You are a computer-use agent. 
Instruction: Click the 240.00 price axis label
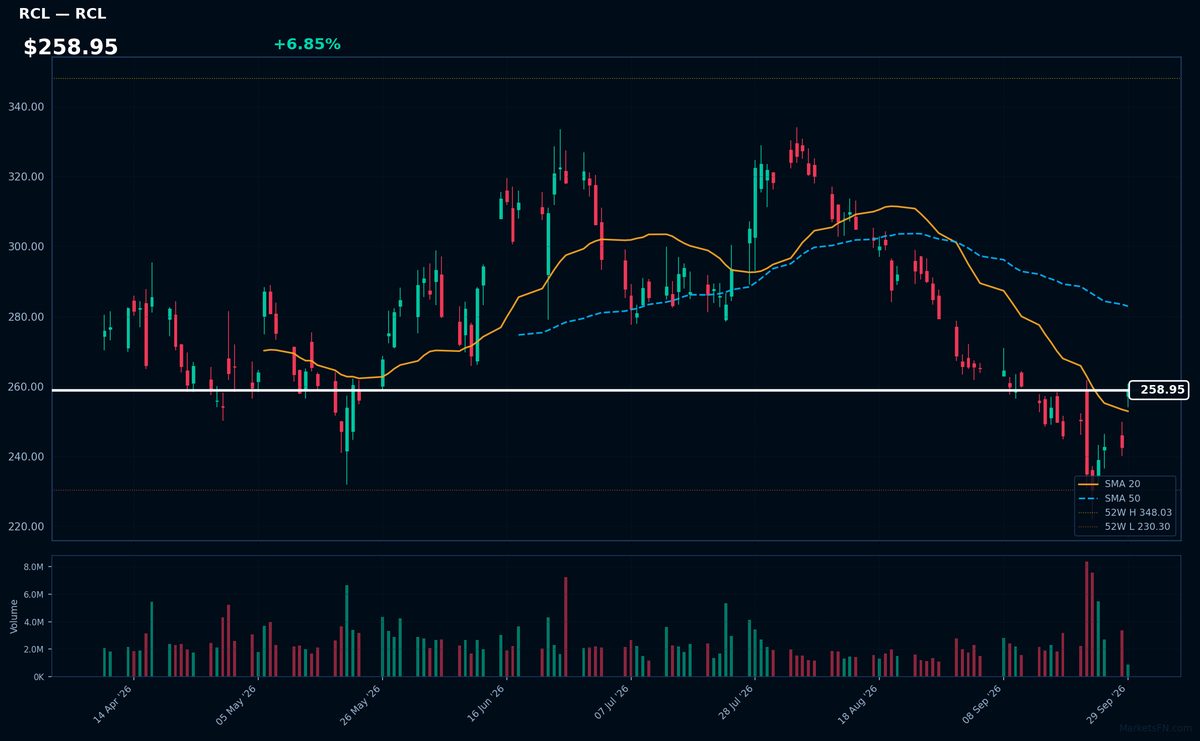click(x=26, y=457)
